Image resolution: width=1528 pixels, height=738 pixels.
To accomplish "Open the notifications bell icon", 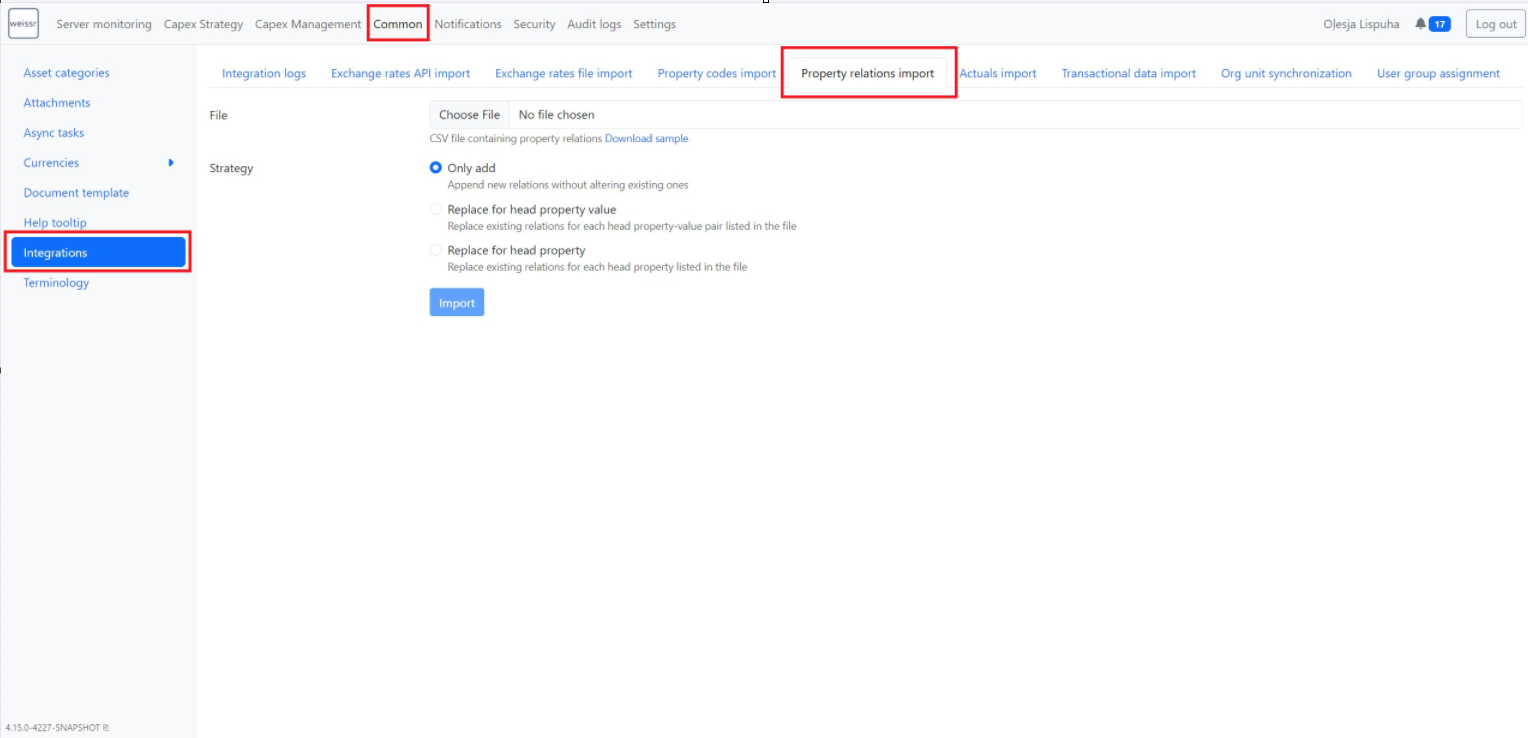I will pyautogui.click(x=1420, y=24).
